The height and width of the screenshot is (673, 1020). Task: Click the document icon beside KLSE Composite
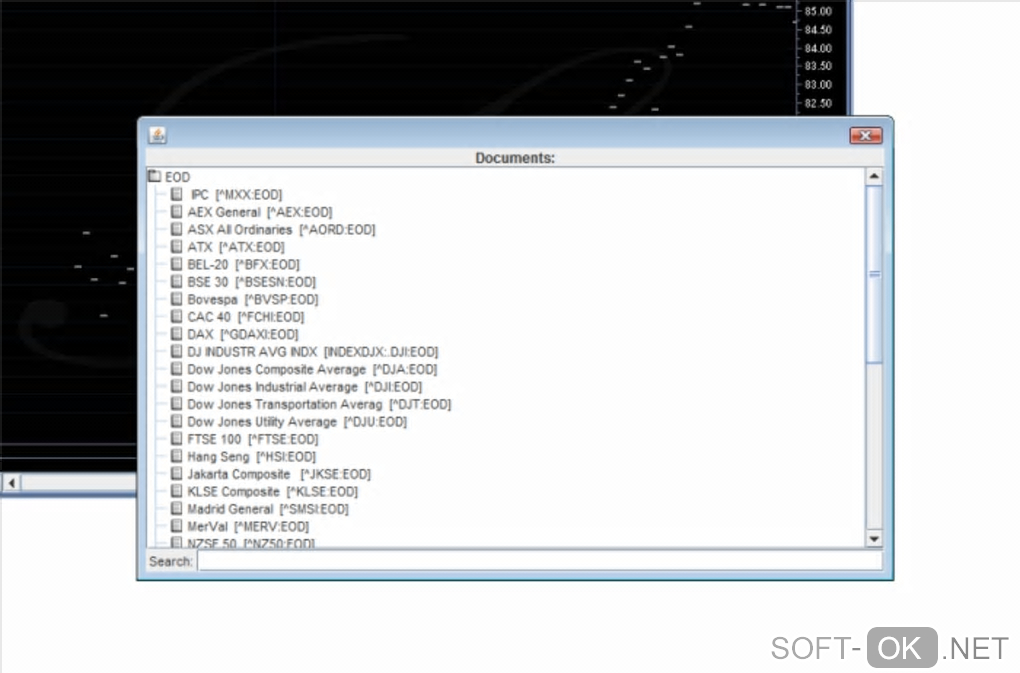(x=176, y=491)
